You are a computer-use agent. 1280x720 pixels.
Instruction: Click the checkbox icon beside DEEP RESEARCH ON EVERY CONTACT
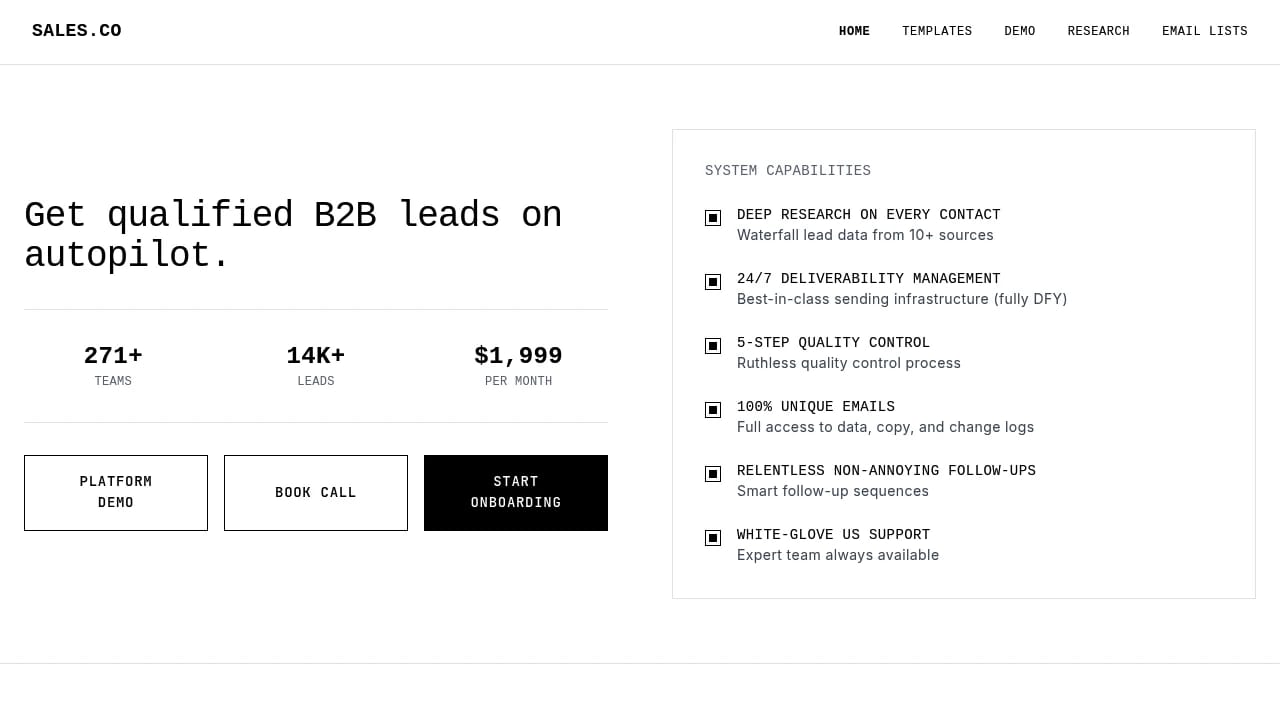pos(713,217)
